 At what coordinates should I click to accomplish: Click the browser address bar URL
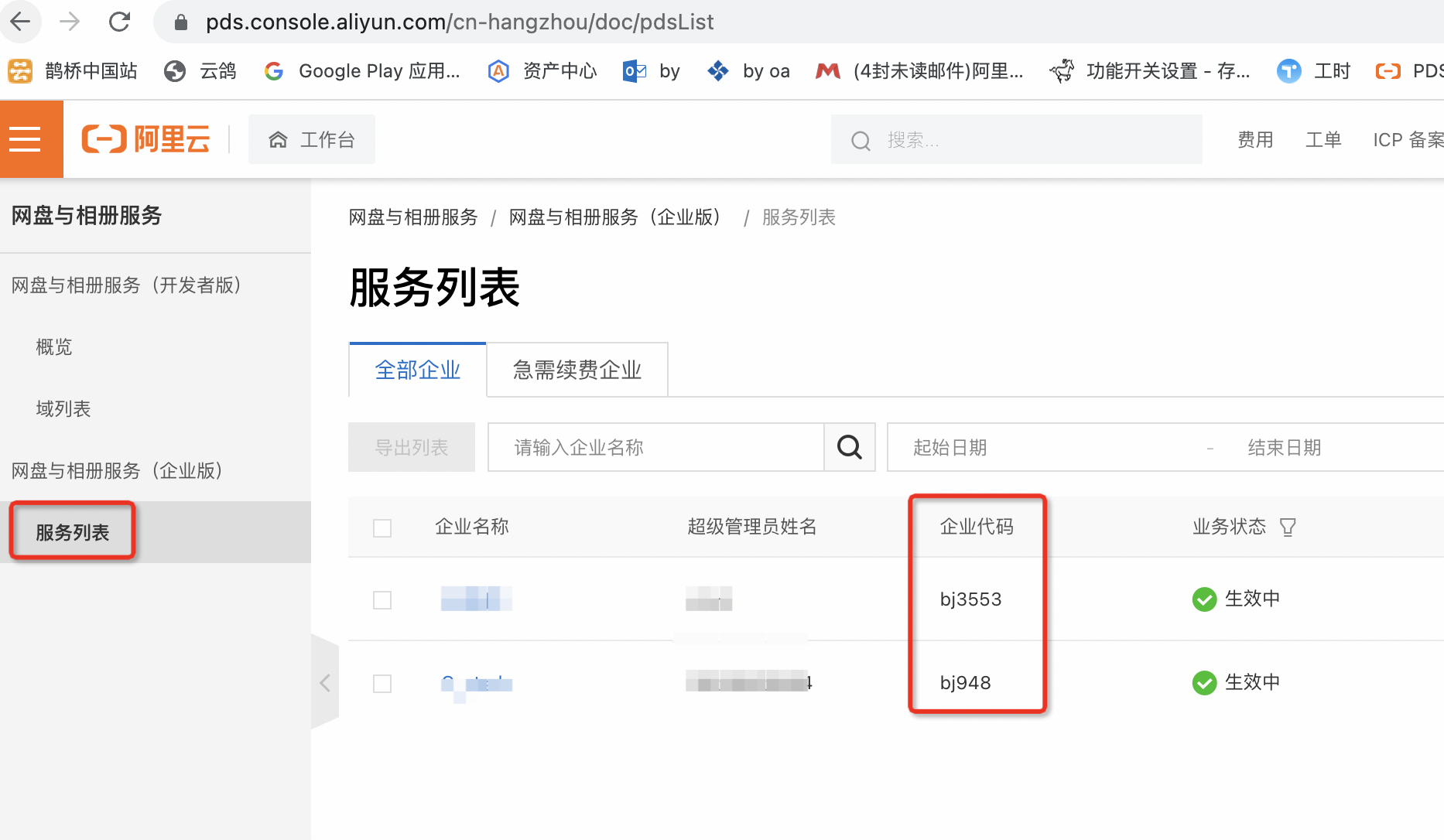tap(460, 22)
